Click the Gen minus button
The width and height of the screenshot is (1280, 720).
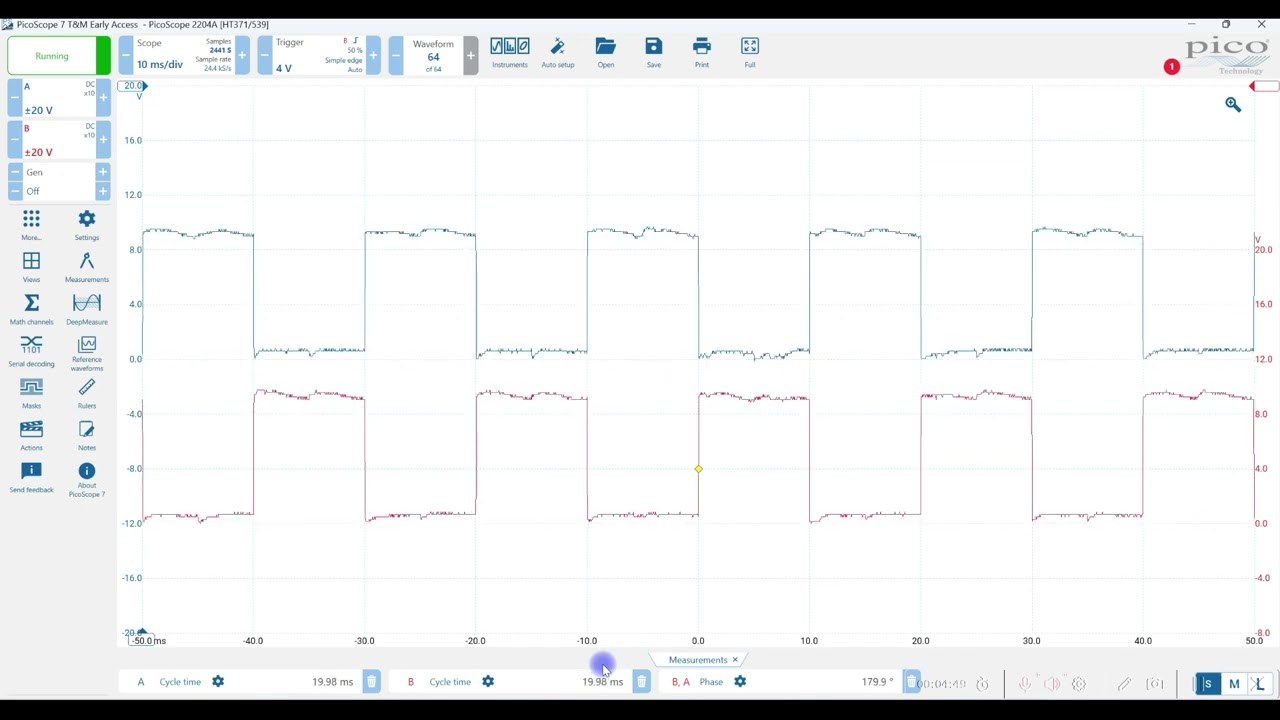[15, 172]
